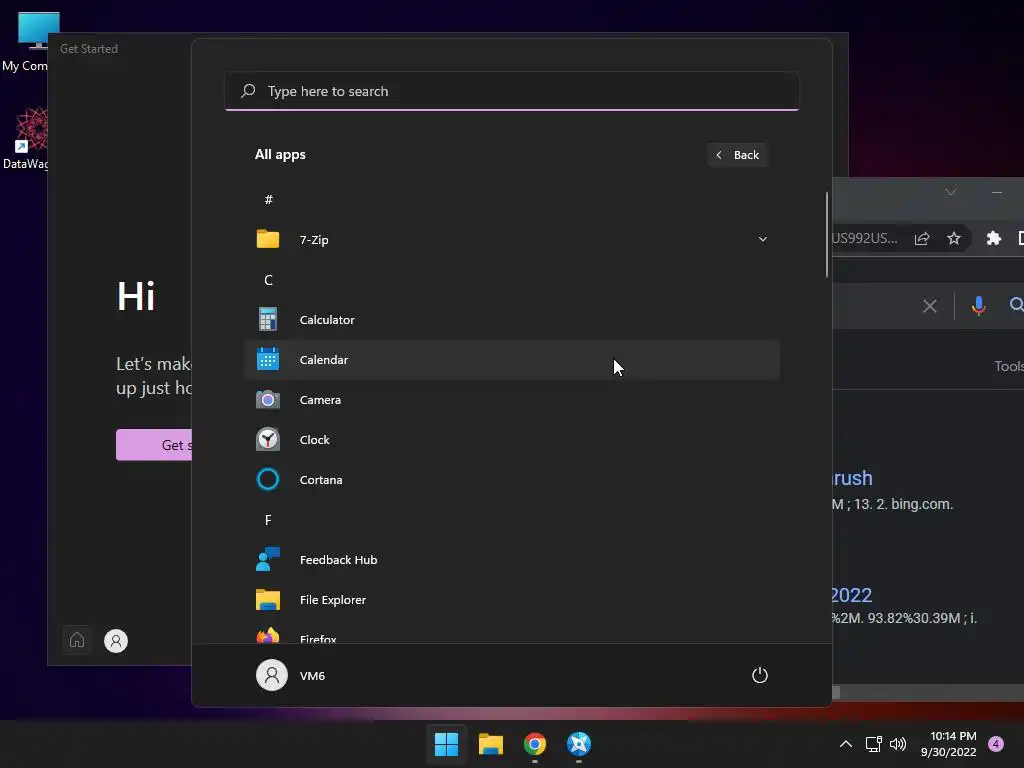Viewport: 1024px width, 768px height.
Task: Open the search result link ending in 'rush'
Action: [852, 478]
